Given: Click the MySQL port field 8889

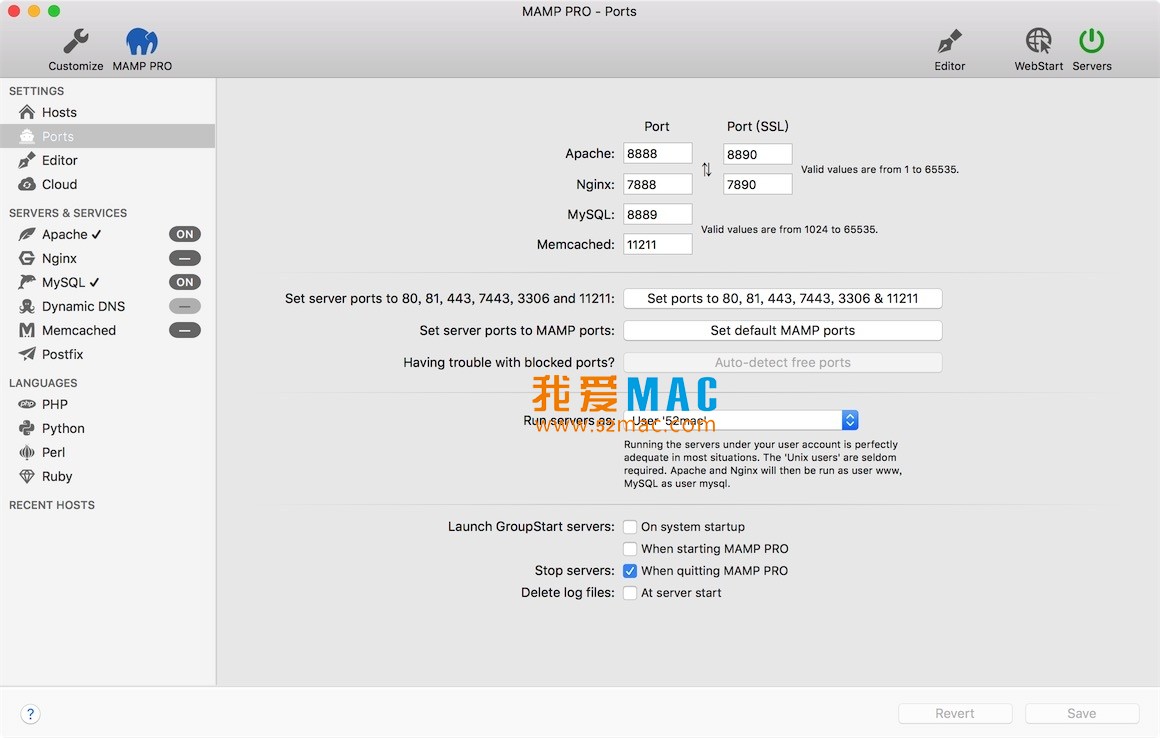Looking at the screenshot, I should tap(658, 214).
